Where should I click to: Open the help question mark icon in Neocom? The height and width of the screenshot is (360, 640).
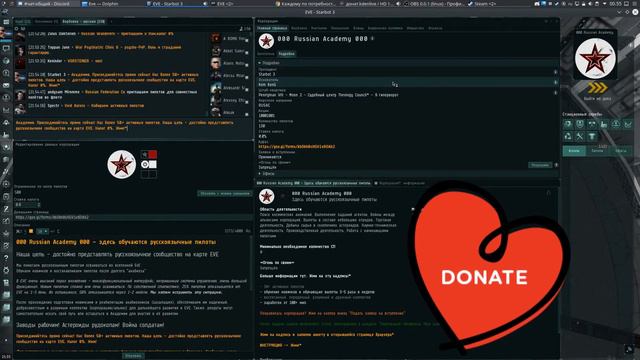point(6,258)
